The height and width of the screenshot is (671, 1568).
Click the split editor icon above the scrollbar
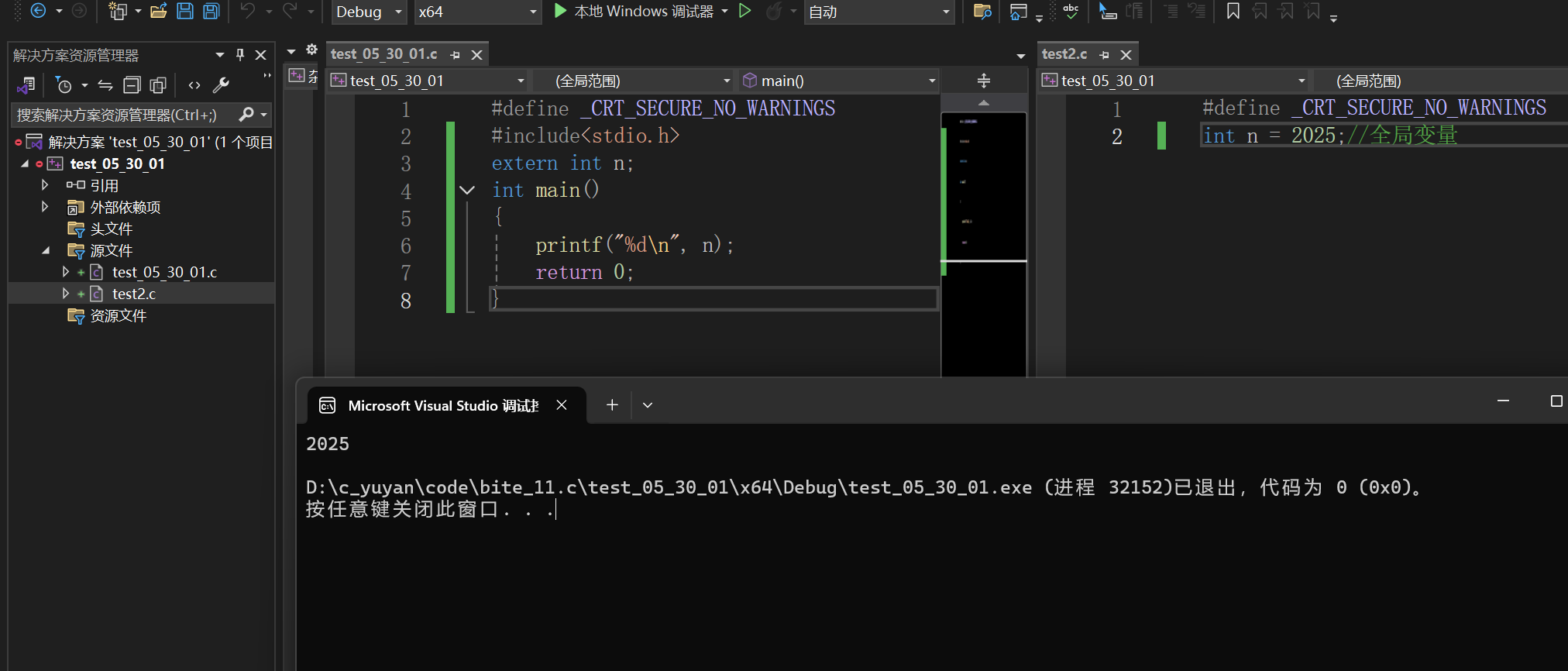pyautogui.click(x=984, y=81)
